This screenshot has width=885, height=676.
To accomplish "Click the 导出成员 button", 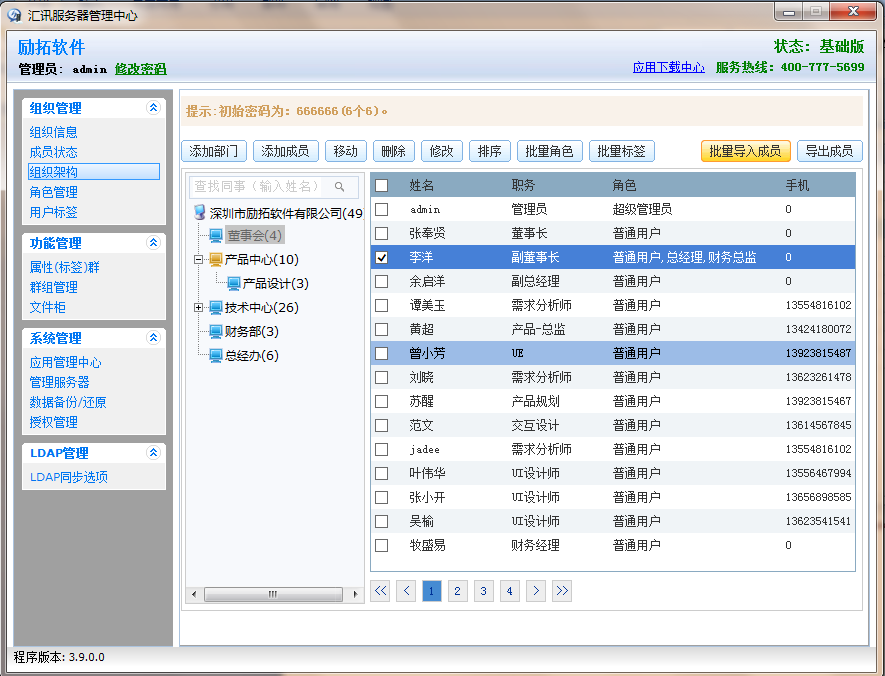I will tap(830, 151).
